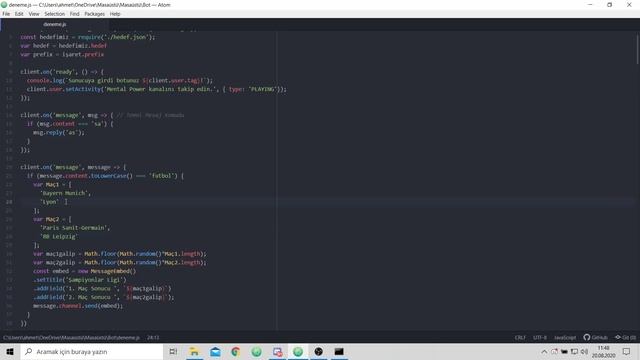This screenshot has height=360, width=640.
Task: Open the Action Center notifications
Action: click(627, 351)
